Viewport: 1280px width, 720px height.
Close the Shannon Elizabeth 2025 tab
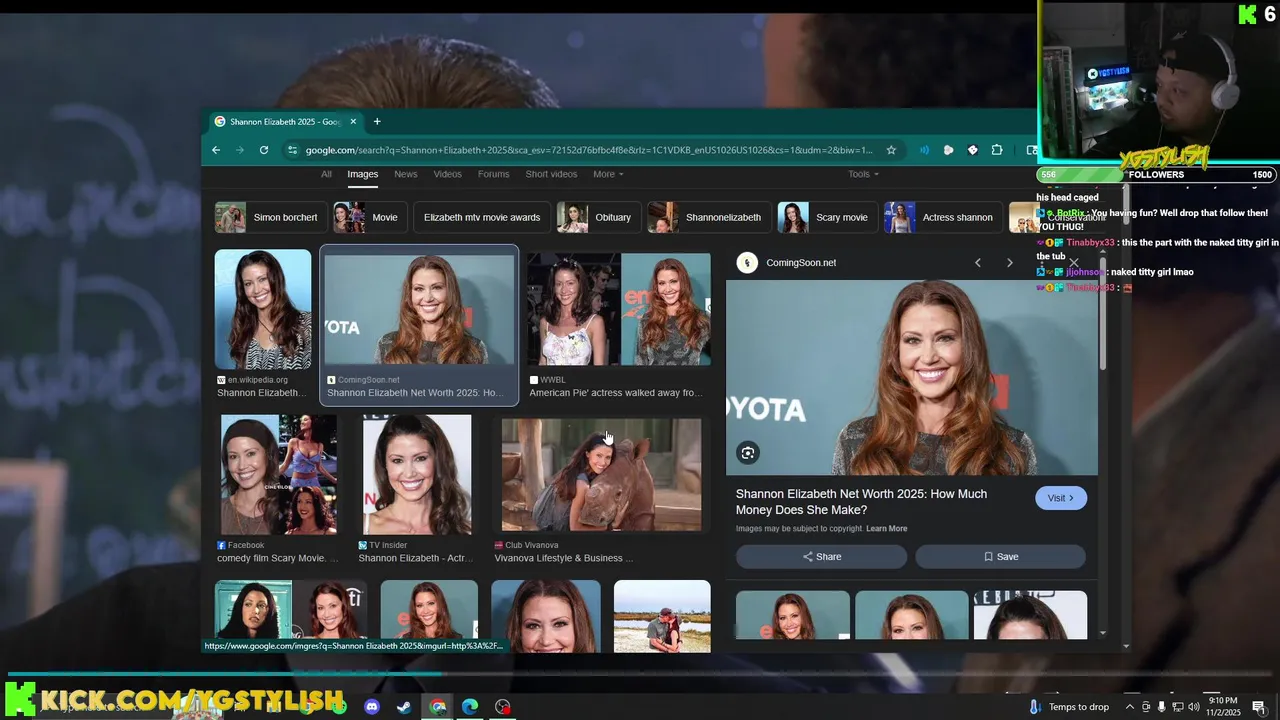click(353, 122)
